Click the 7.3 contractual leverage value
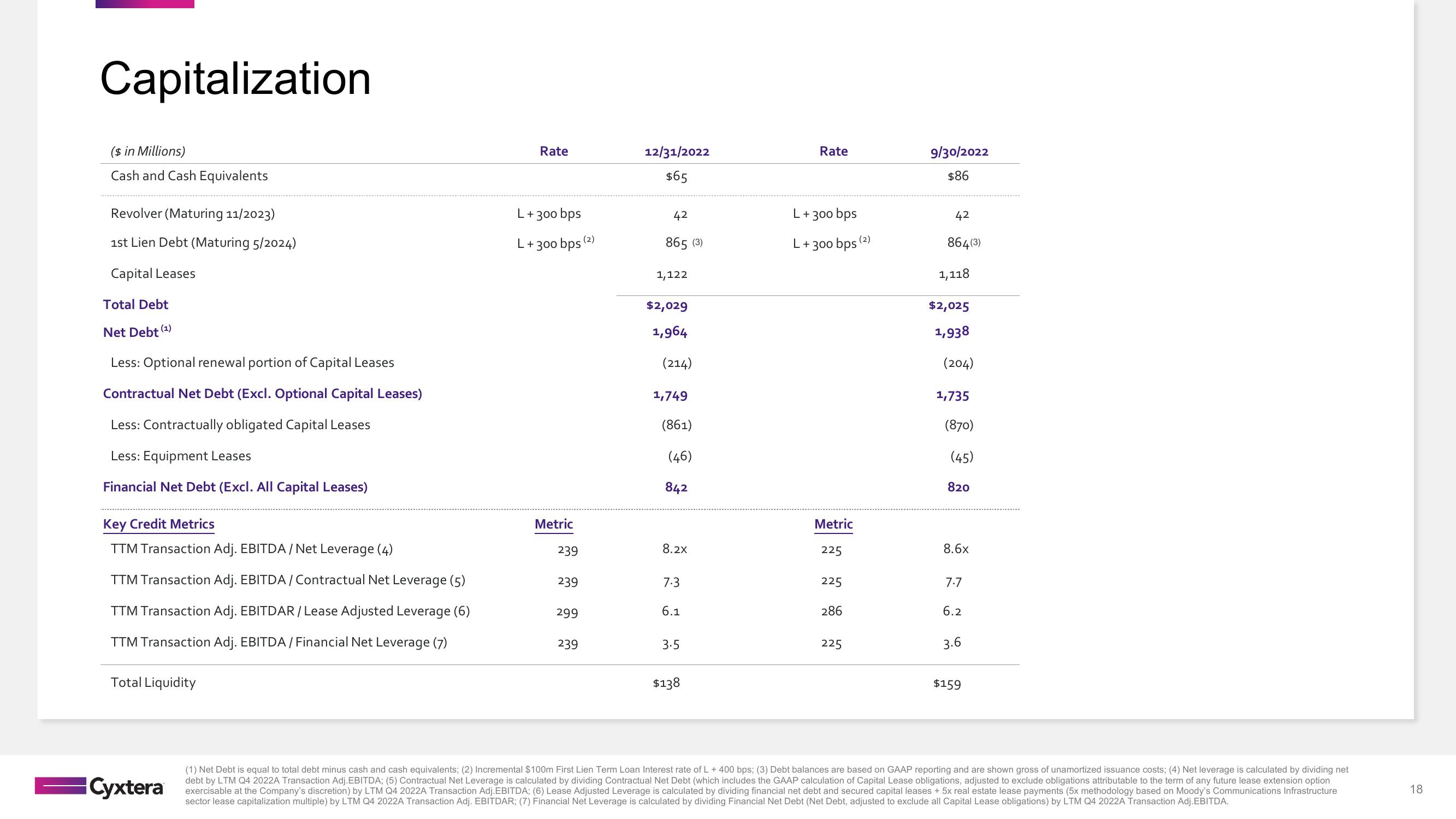 [671, 581]
